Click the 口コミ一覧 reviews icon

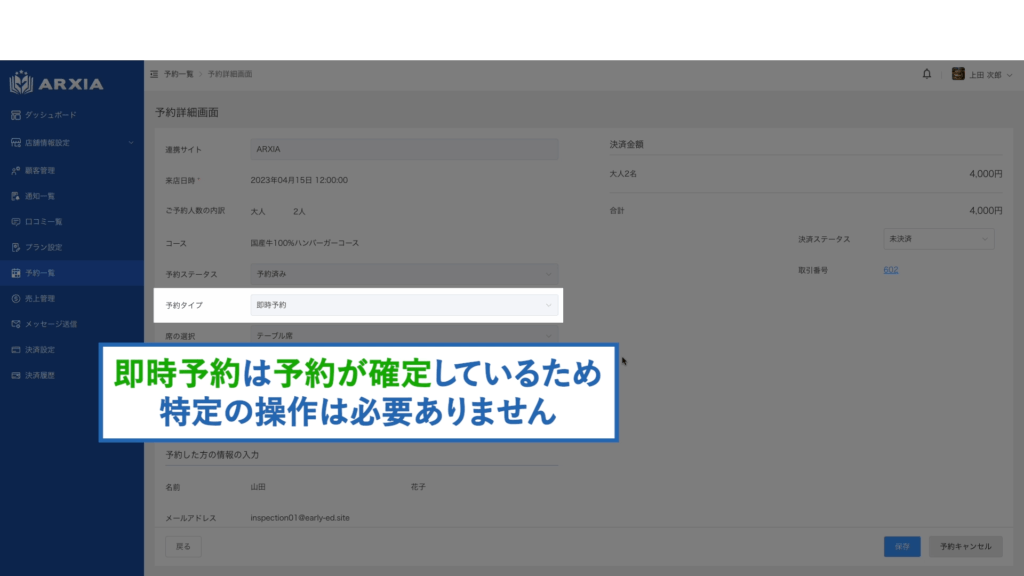[x=16, y=222]
